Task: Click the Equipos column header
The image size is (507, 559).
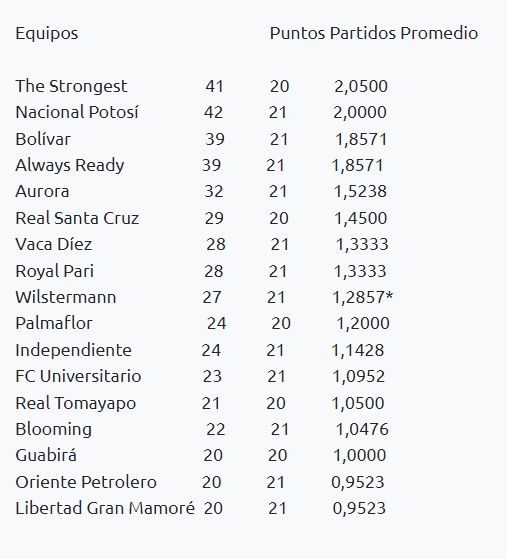Action: pyautogui.click(x=47, y=34)
